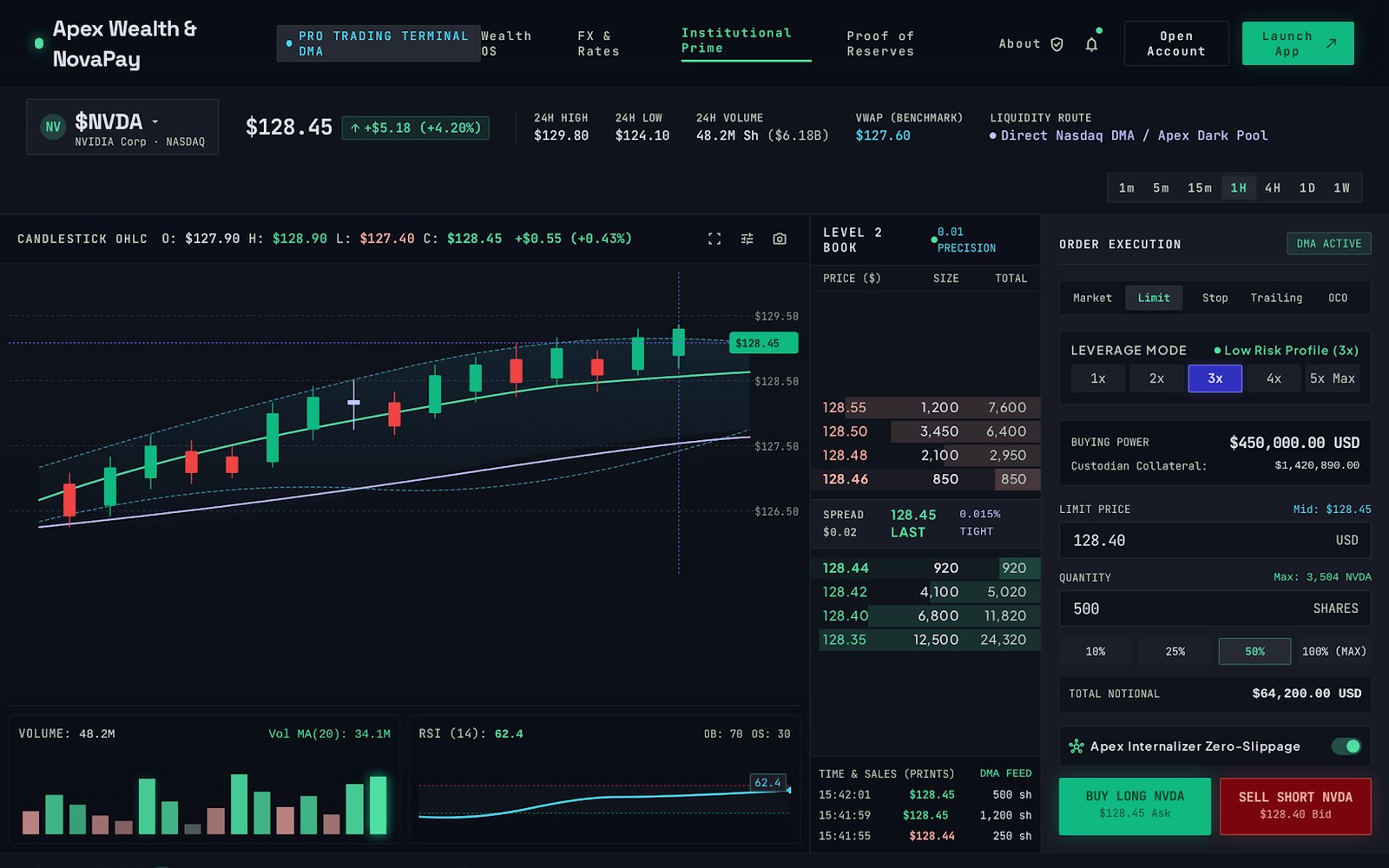Click the Open Account button
The width and height of the screenshot is (1389, 868).
pyautogui.click(x=1176, y=43)
